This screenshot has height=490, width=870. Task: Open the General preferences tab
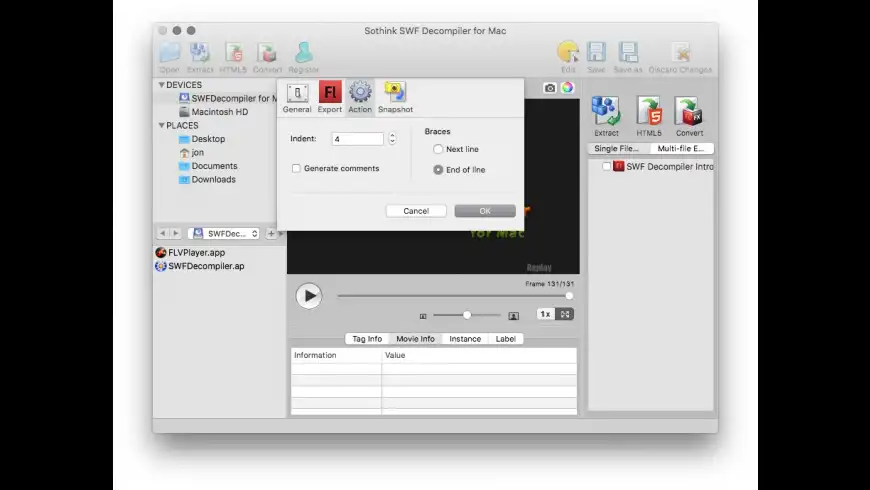click(x=297, y=98)
